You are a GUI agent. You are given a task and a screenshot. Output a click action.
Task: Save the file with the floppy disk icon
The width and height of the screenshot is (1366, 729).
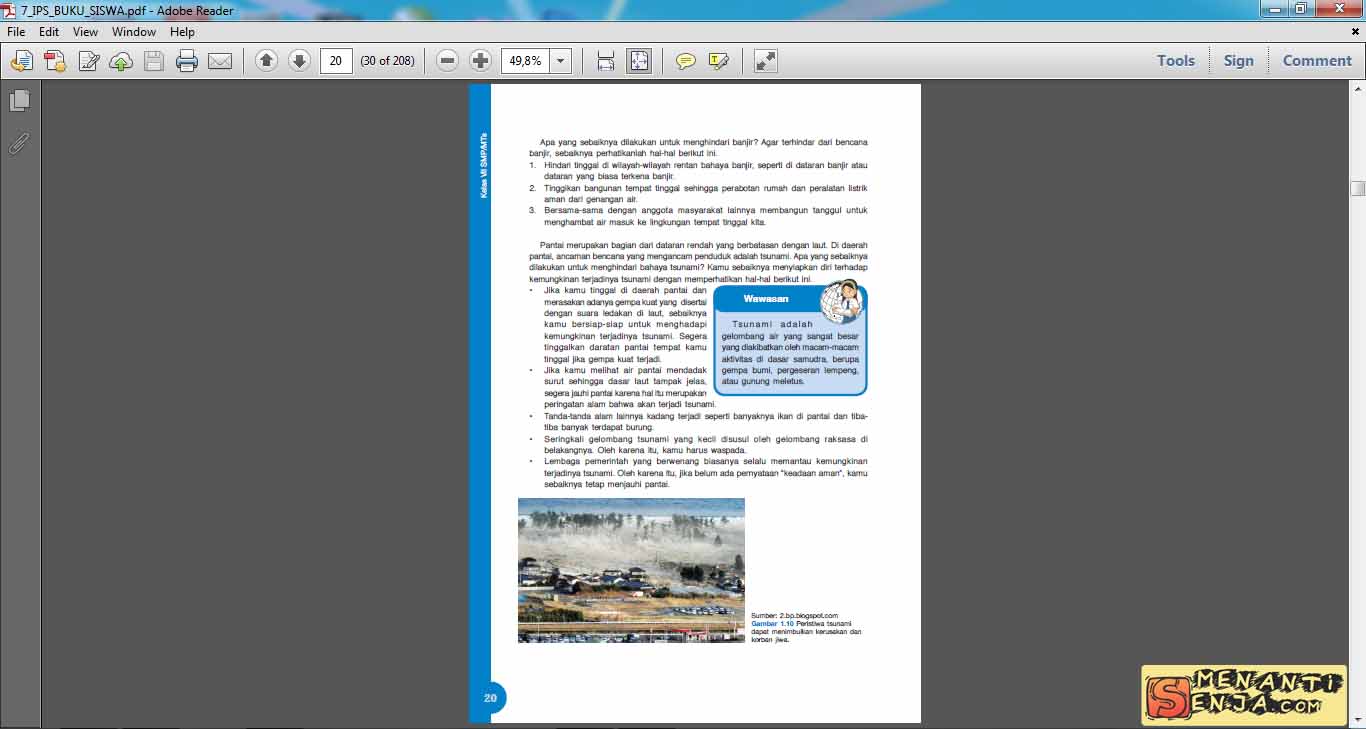pos(153,61)
